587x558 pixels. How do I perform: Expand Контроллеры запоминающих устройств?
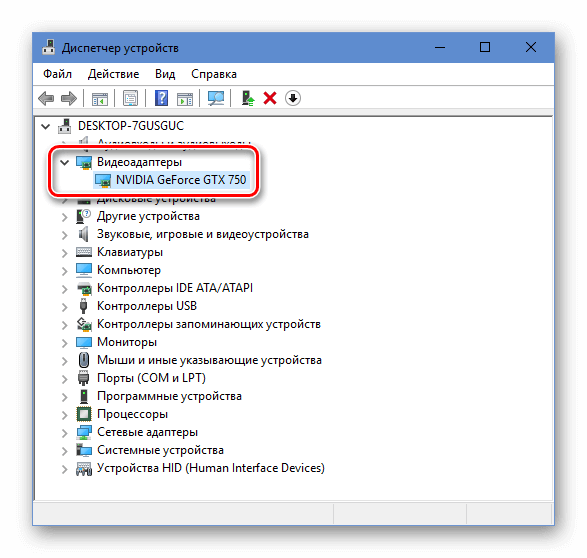click(65, 325)
